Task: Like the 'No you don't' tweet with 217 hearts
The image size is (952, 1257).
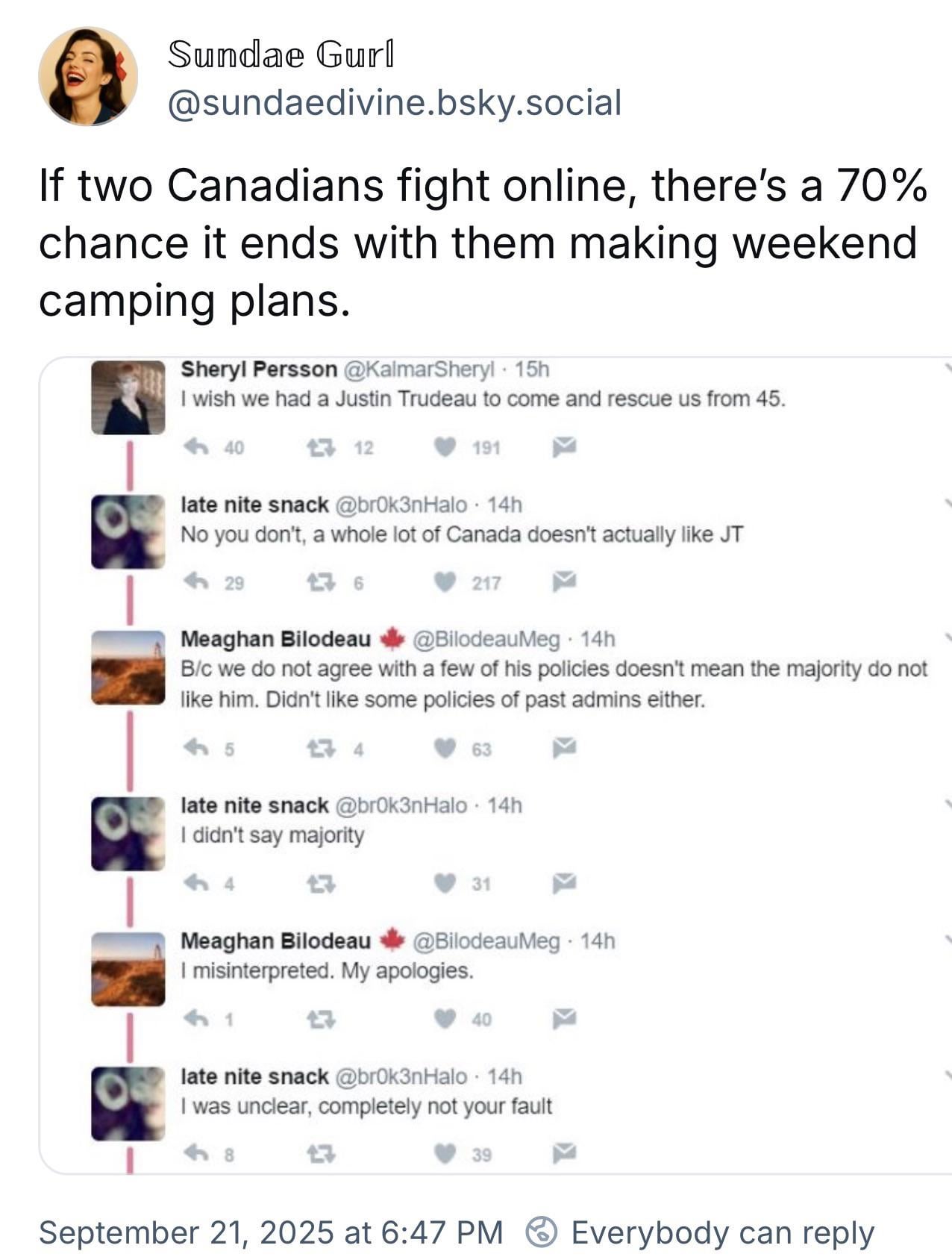Action: coord(445,582)
